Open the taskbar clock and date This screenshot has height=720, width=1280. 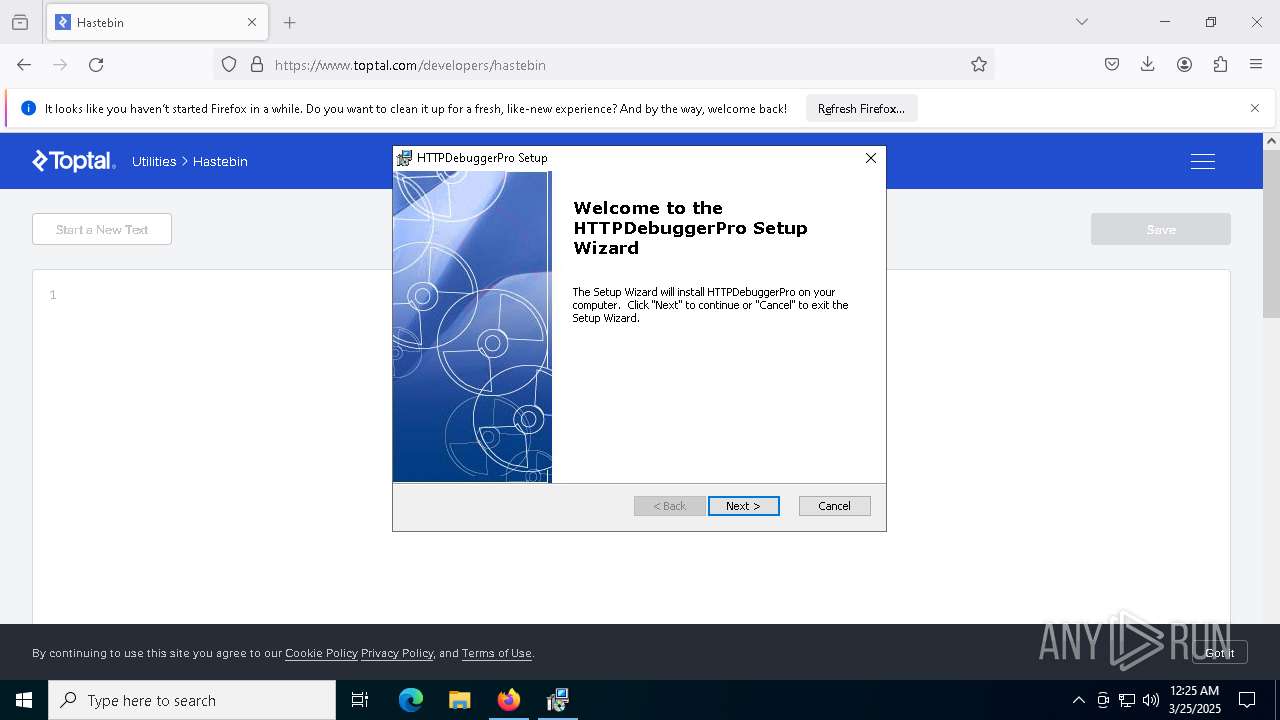click(x=1195, y=700)
